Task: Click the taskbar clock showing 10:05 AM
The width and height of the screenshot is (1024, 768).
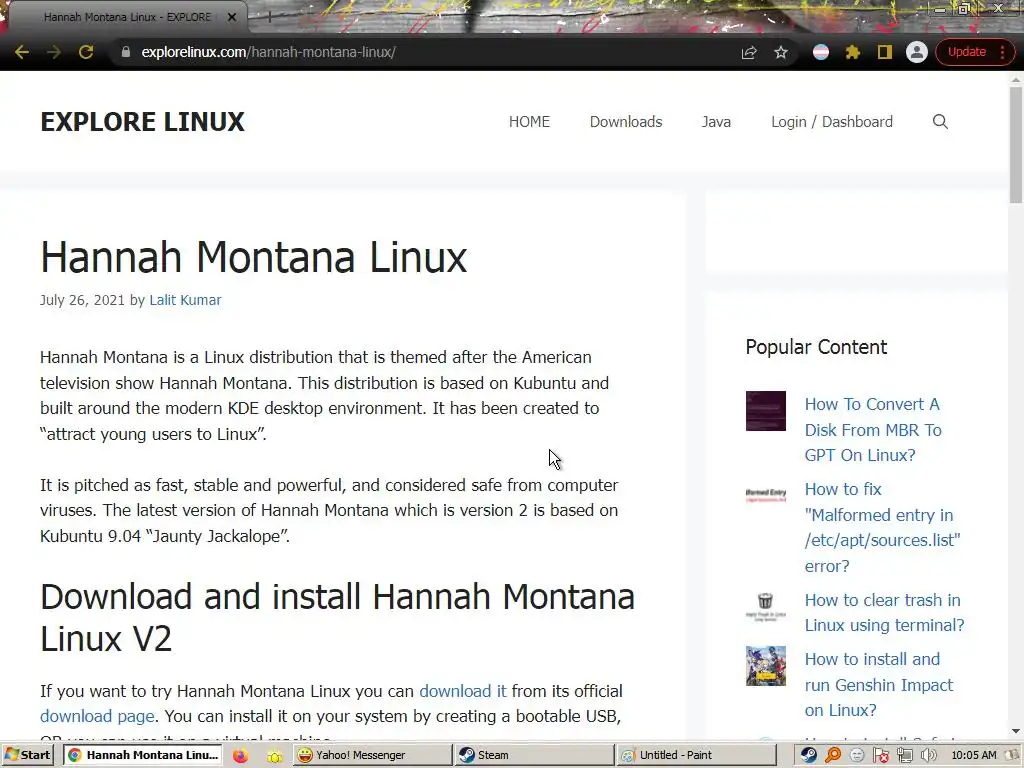Action: click(x=974, y=756)
